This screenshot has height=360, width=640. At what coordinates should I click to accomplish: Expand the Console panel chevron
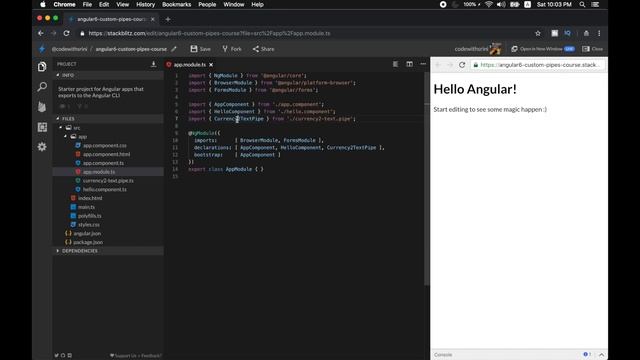click(x=601, y=355)
